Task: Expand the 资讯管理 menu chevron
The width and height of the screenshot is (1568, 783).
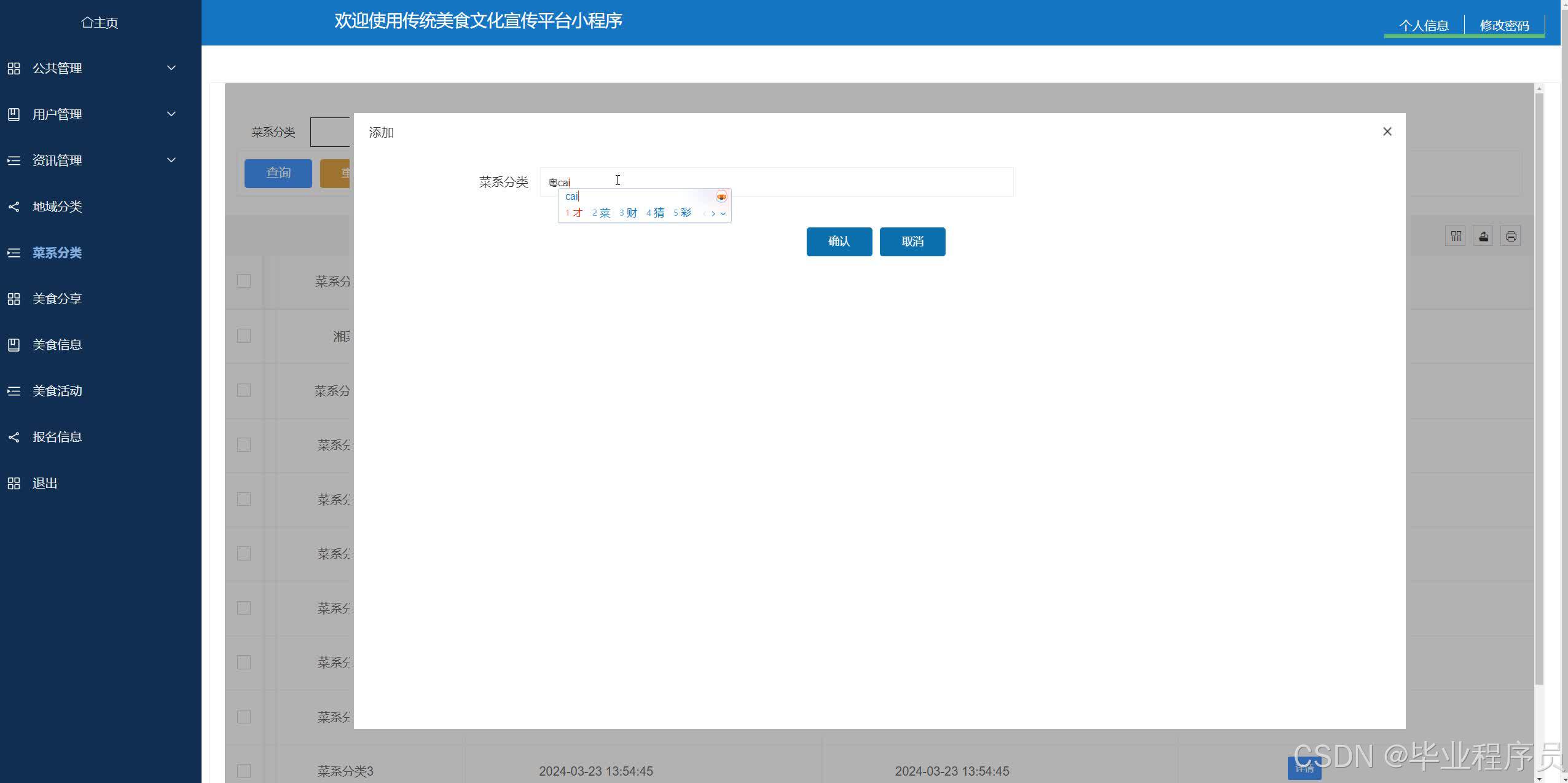Action: click(171, 160)
